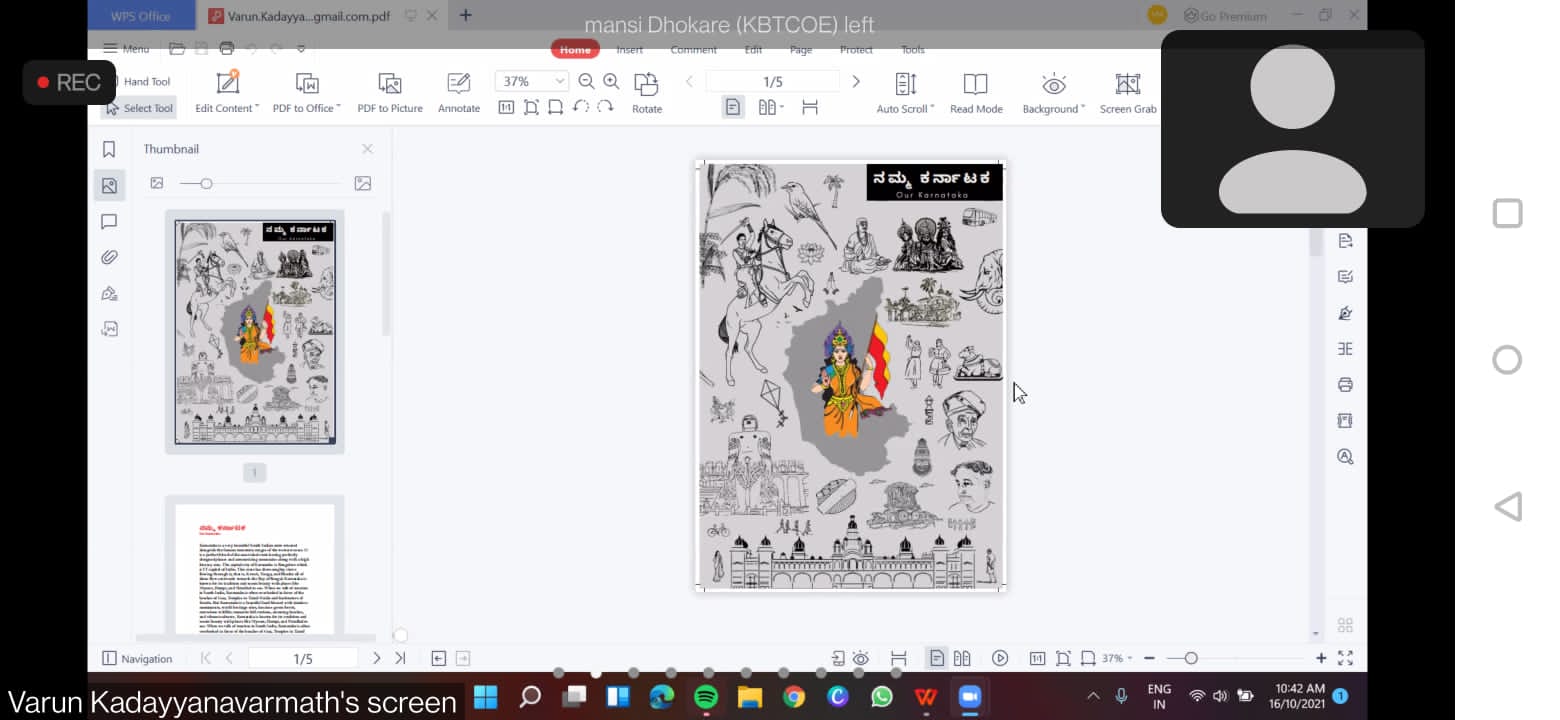This screenshot has height=720, width=1560.
Task: Click the search icon on the right sidebar
Action: coord(1345,457)
